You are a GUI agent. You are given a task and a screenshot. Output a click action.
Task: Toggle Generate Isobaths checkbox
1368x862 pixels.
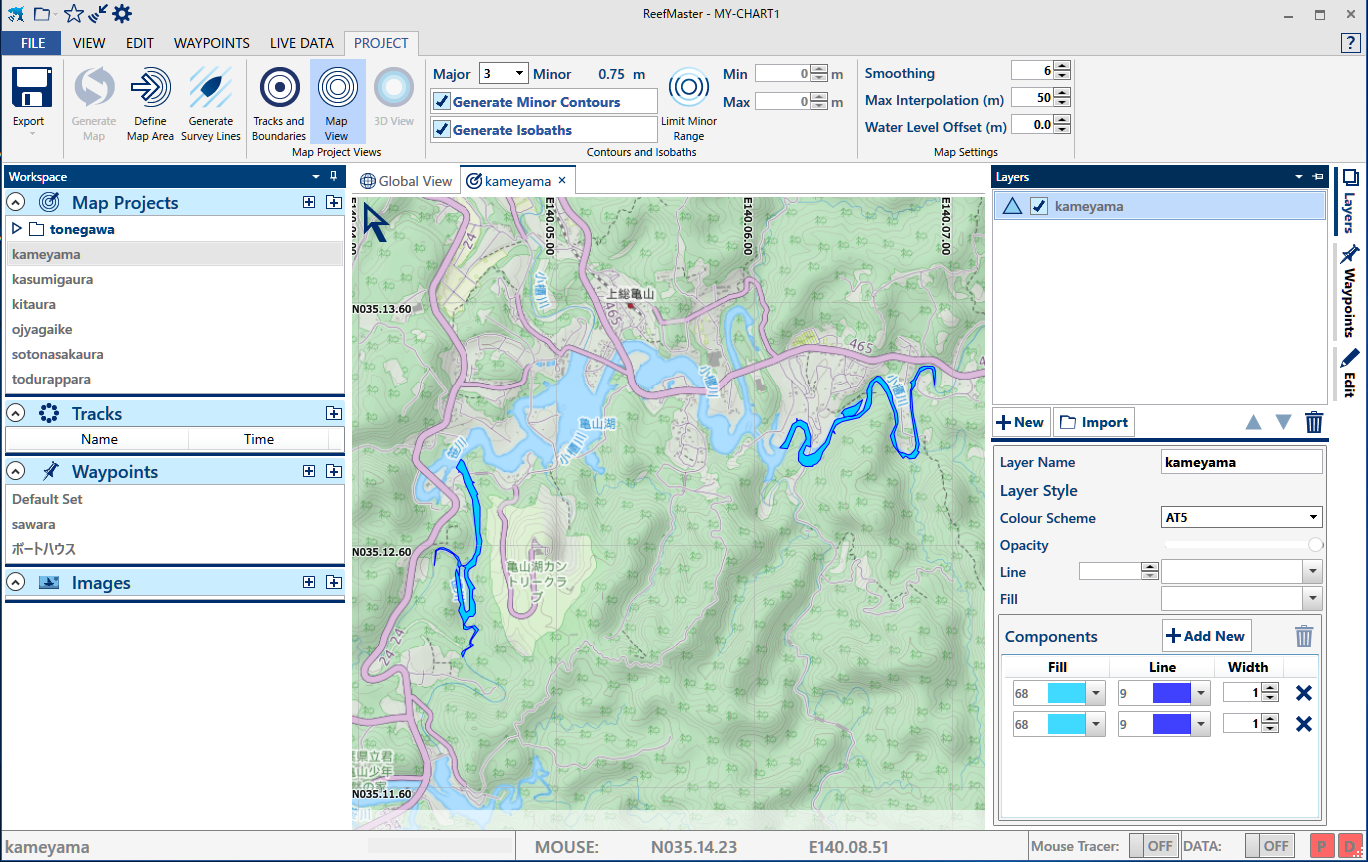[x=441, y=129]
